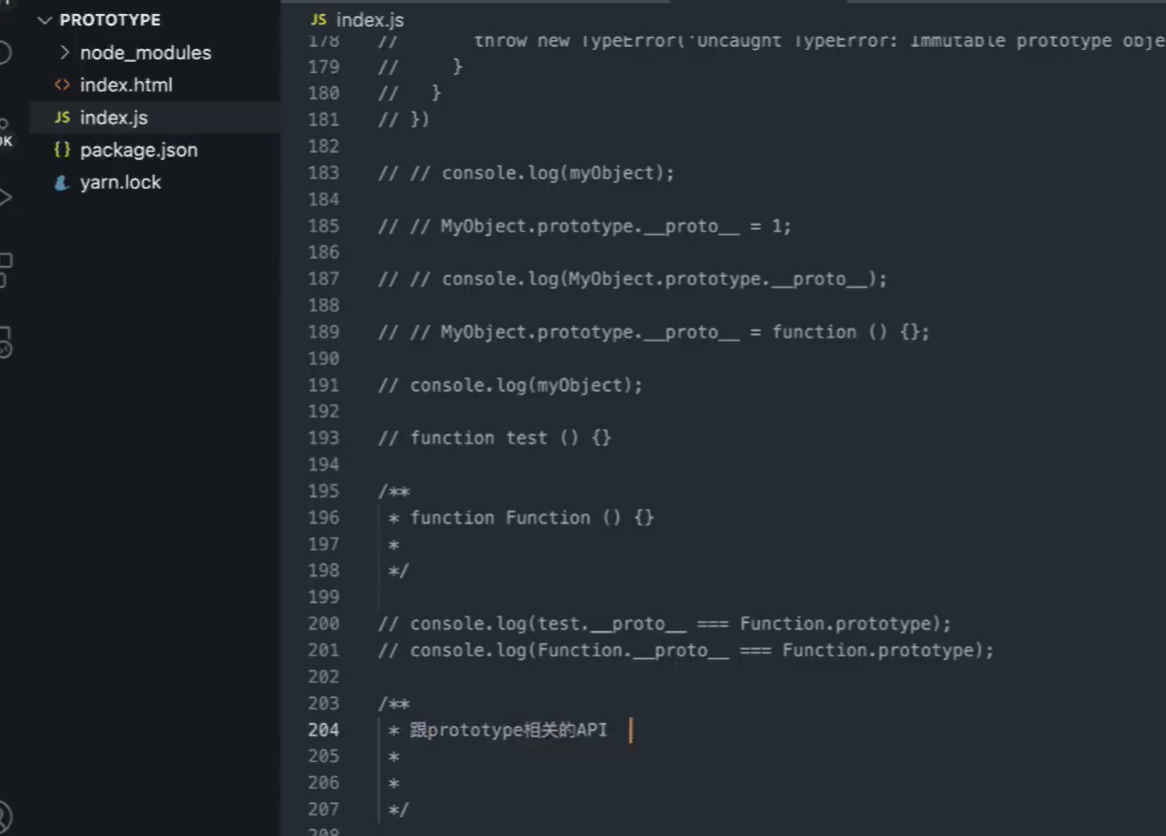Click the JS icon on the index.js tab
The width and height of the screenshot is (1166, 836).
point(319,19)
